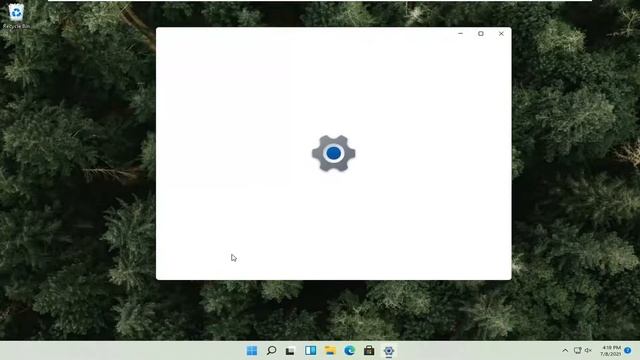Open the Recycle Bin desktop icon
This screenshot has width=640, height=360.
[16, 16]
